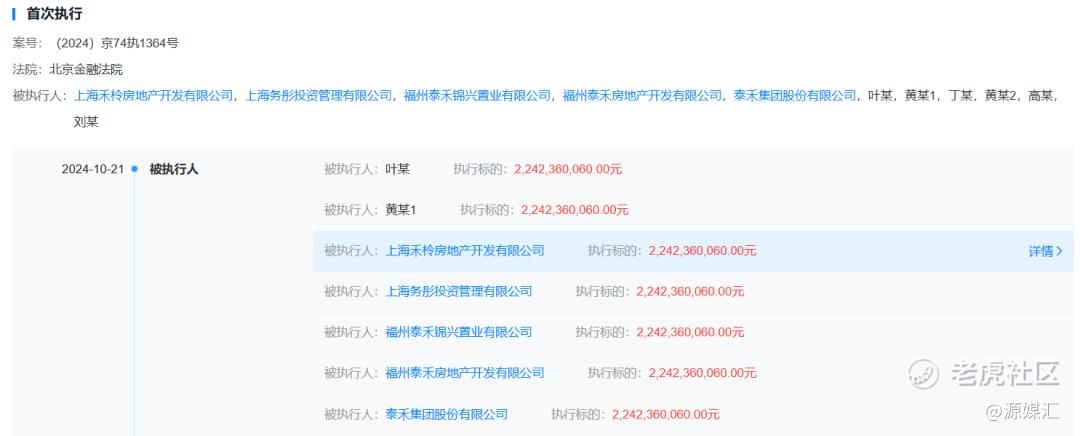The width and height of the screenshot is (1080, 436).
Task: Click the bold 被执行人 timeline label
Action: [x=174, y=169]
